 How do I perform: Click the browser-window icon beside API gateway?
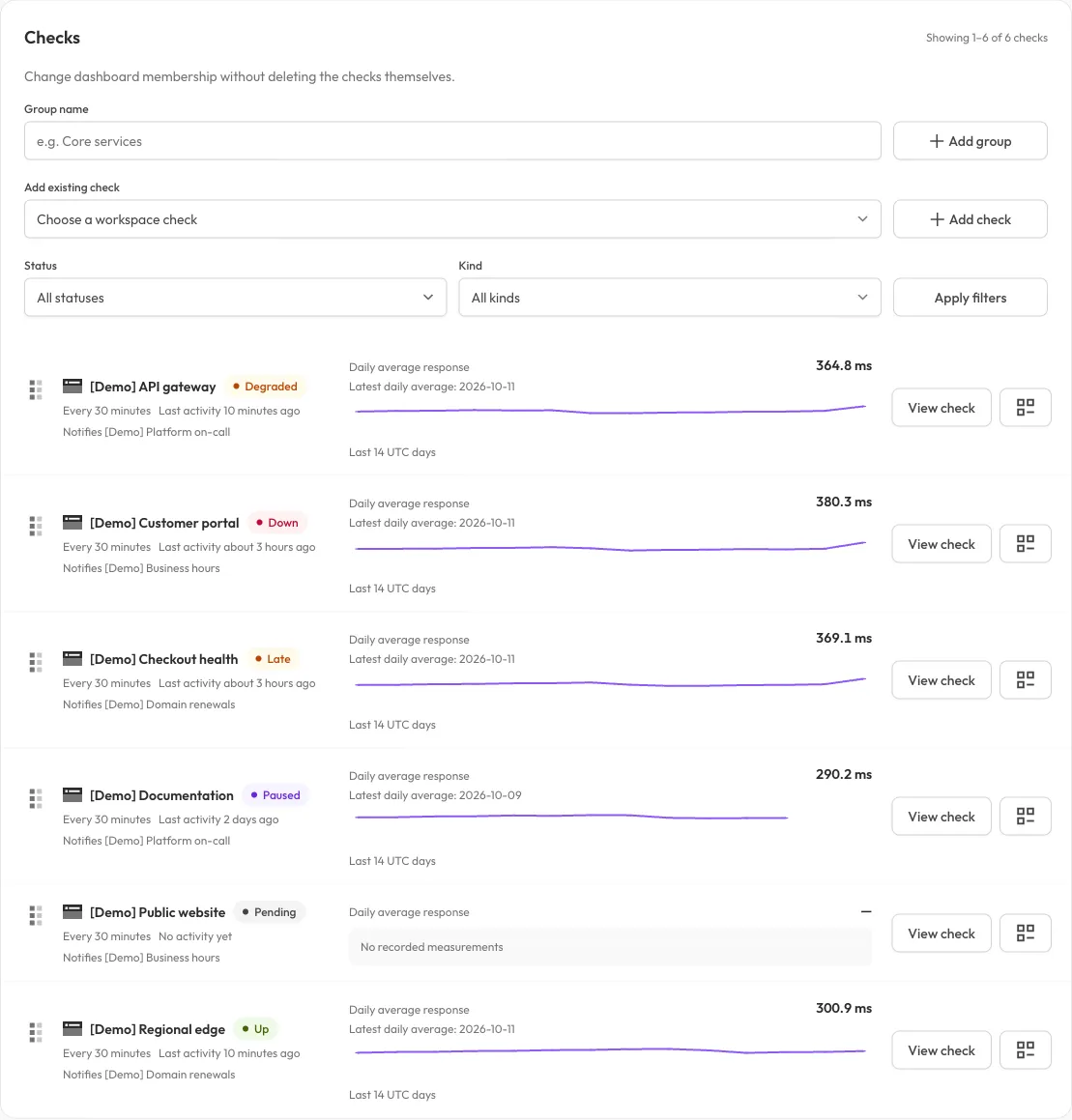(72, 387)
